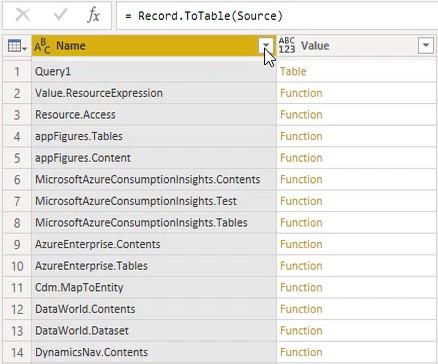Select the AzureEnterprise.Tables cell
This screenshot has height=364, width=438.
click(x=154, y=266)
